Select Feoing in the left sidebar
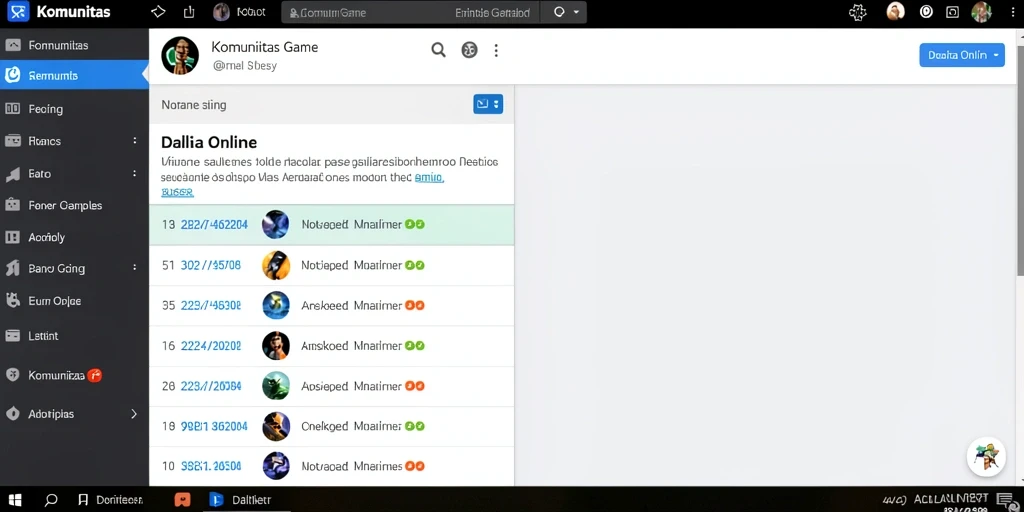The image size is (1024, 512). point(46,109)
